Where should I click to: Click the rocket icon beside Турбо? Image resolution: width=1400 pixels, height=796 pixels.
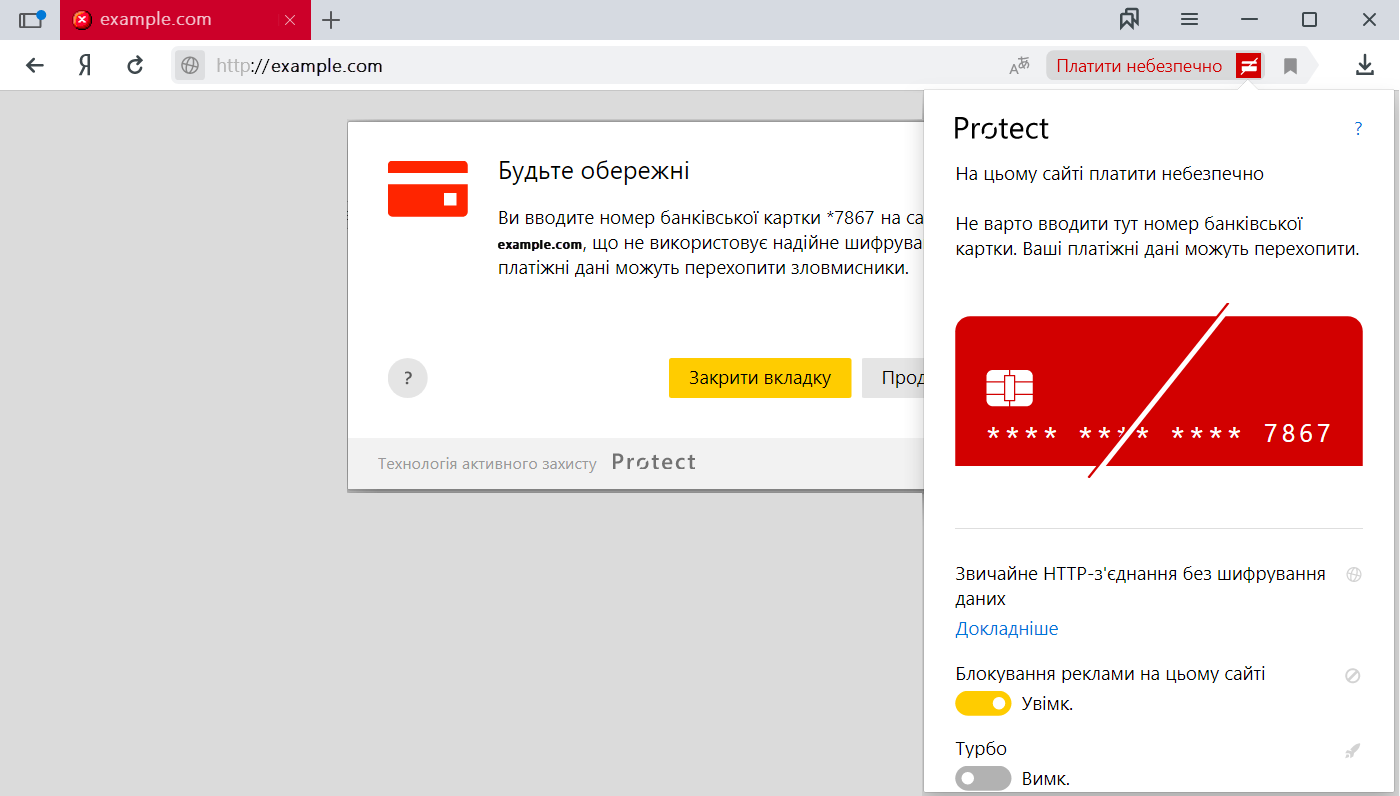[1353, 750]
